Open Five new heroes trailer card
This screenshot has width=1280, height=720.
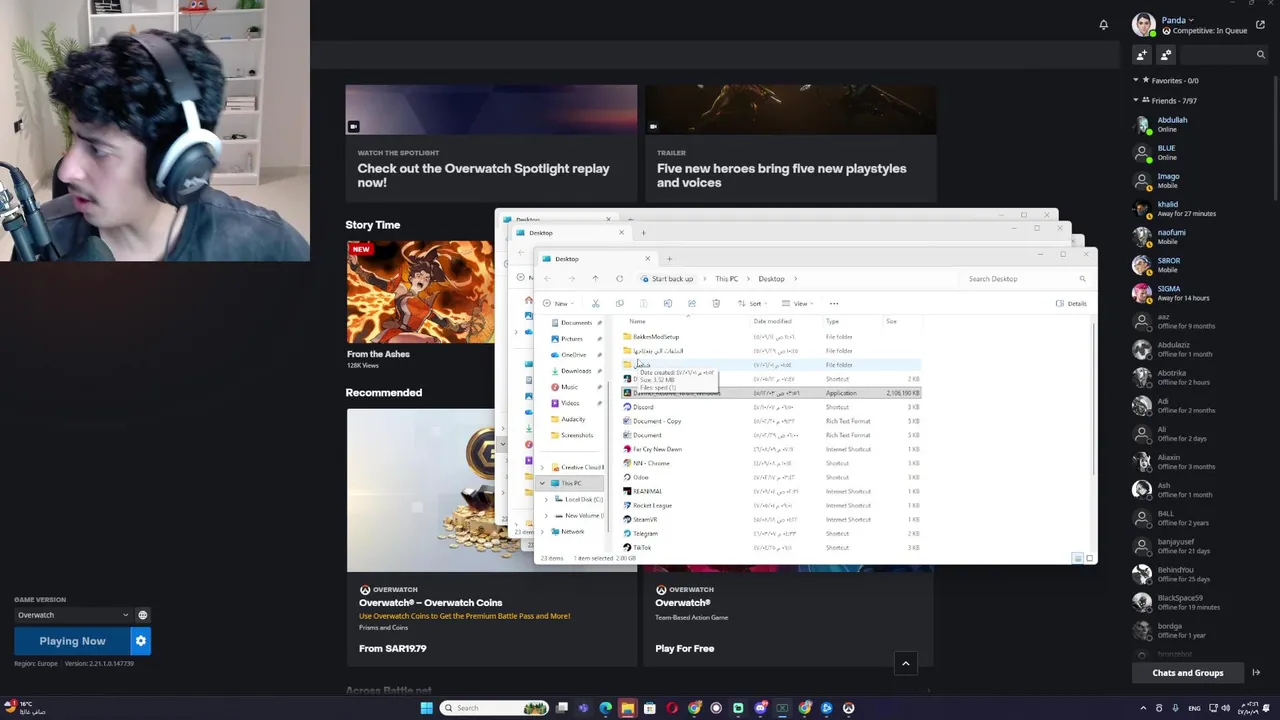click(790, 143)
